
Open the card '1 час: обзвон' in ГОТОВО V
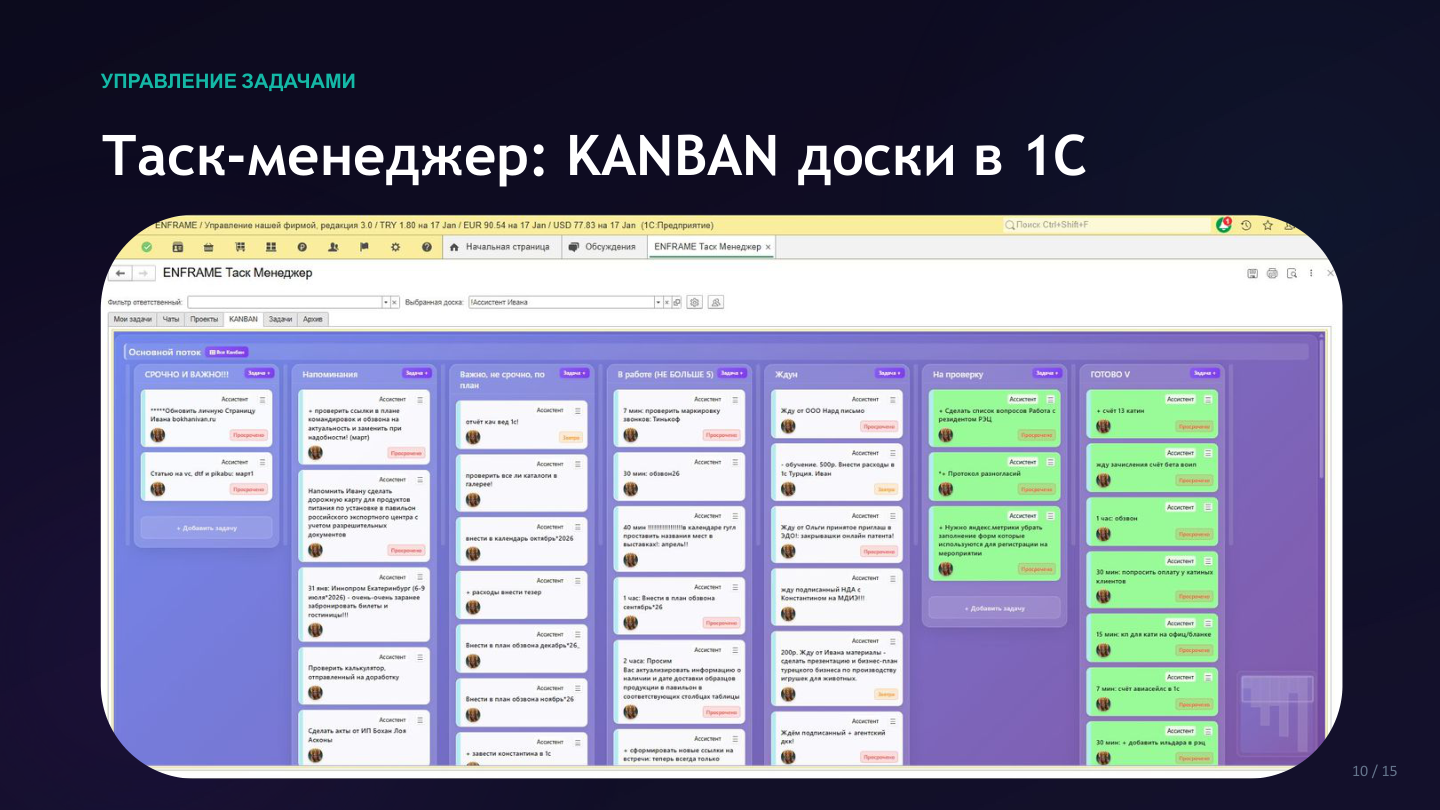pos(1152,521)
